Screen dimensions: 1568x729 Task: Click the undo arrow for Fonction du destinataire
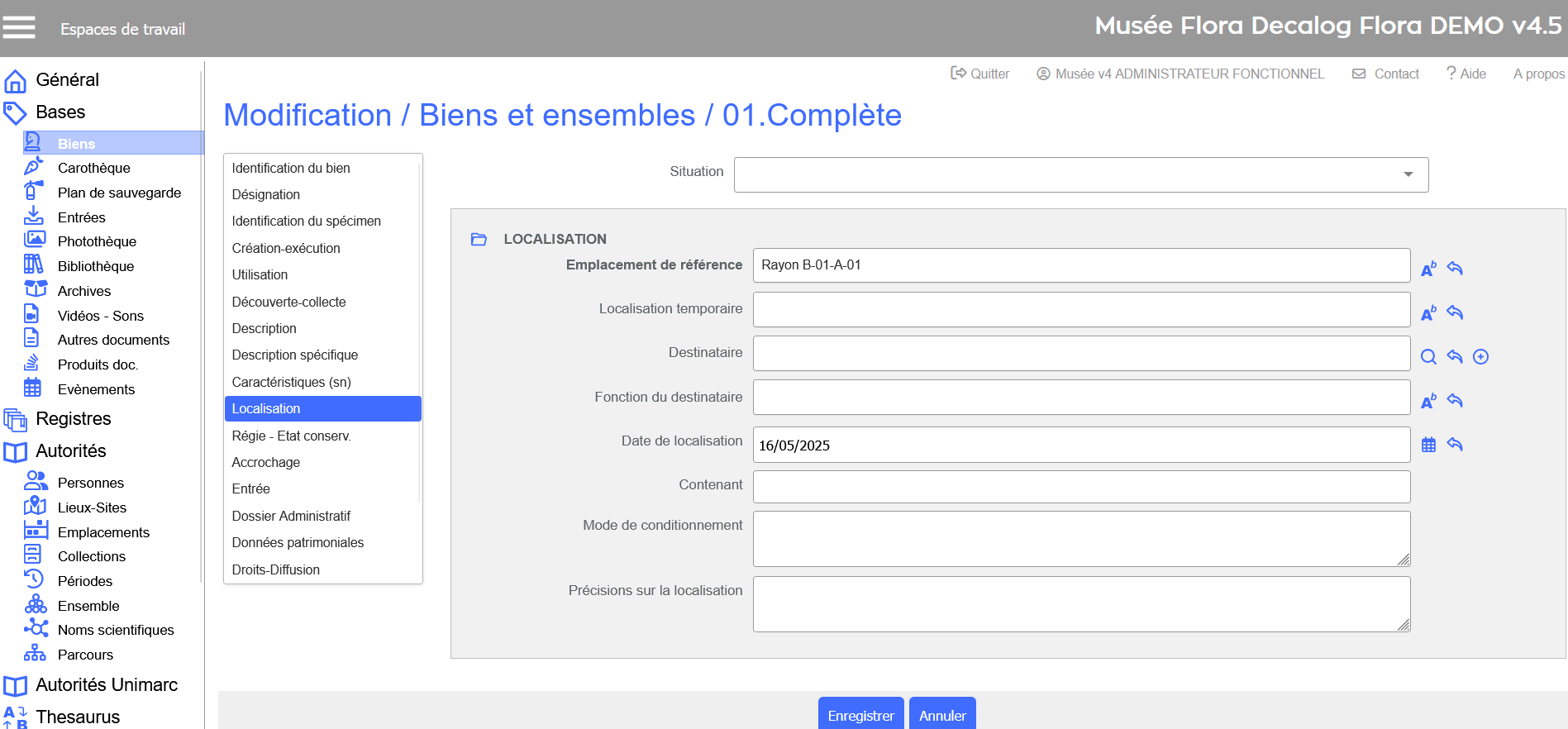pos(1455,401)
